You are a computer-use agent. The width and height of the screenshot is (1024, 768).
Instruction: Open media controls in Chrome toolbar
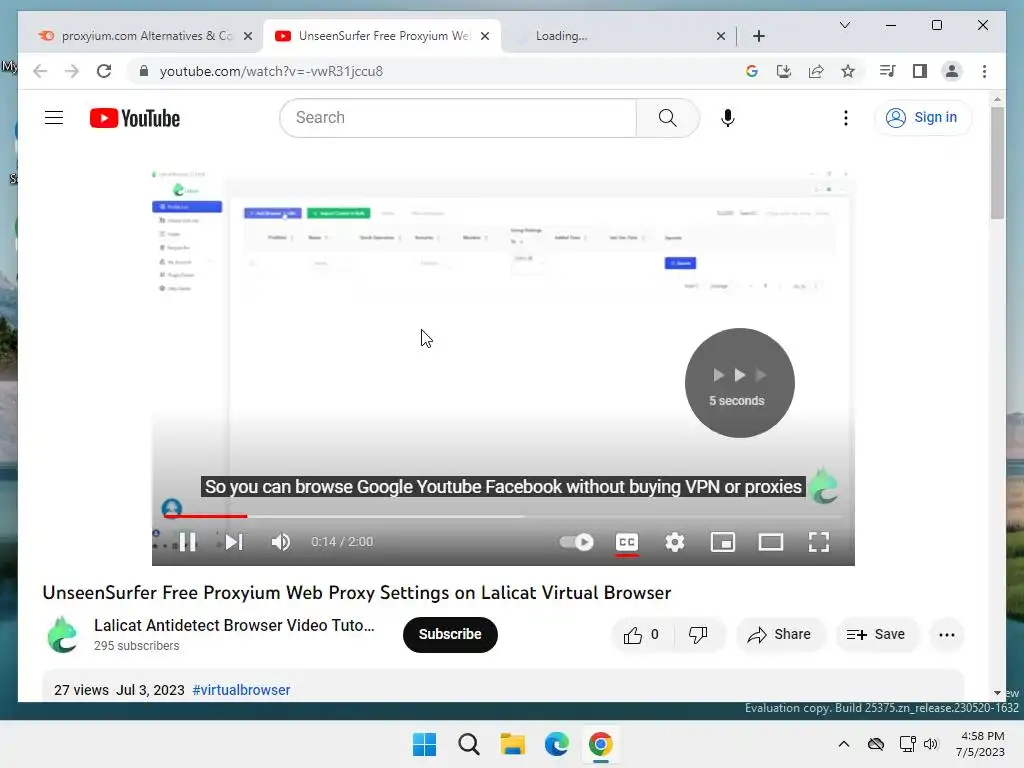[888, 71]
